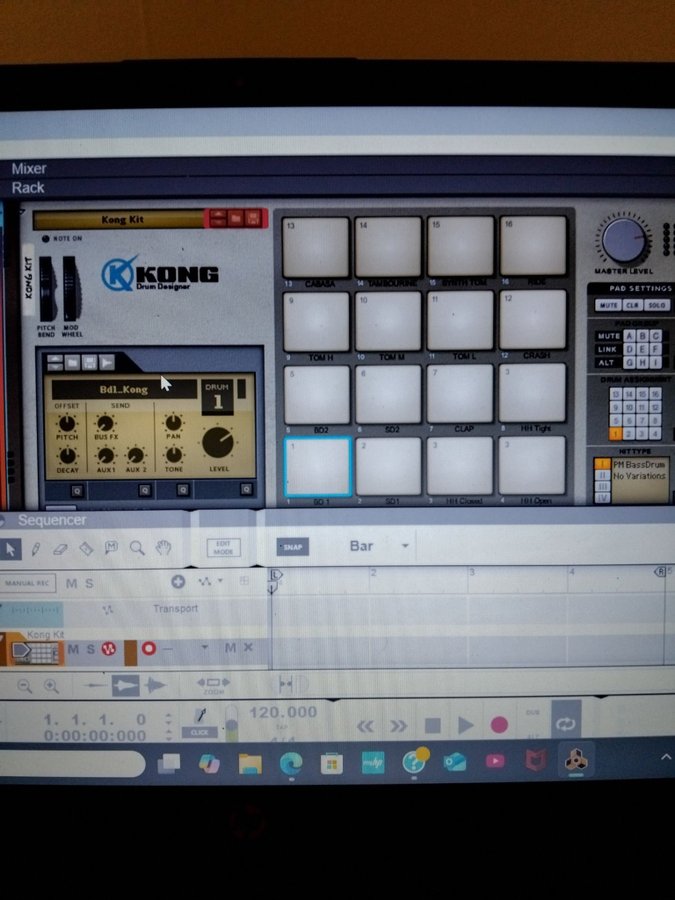Toggle record enable on Kong Kit track
The image size is (675, 900).
pos(149,649)
